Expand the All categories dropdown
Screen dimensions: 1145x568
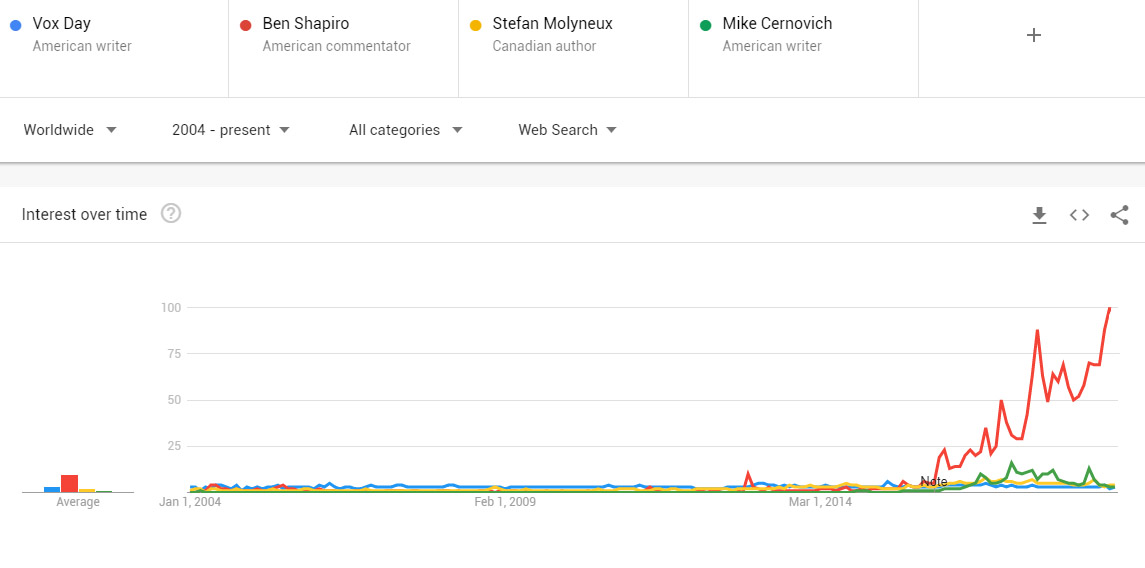pos(405,130)
